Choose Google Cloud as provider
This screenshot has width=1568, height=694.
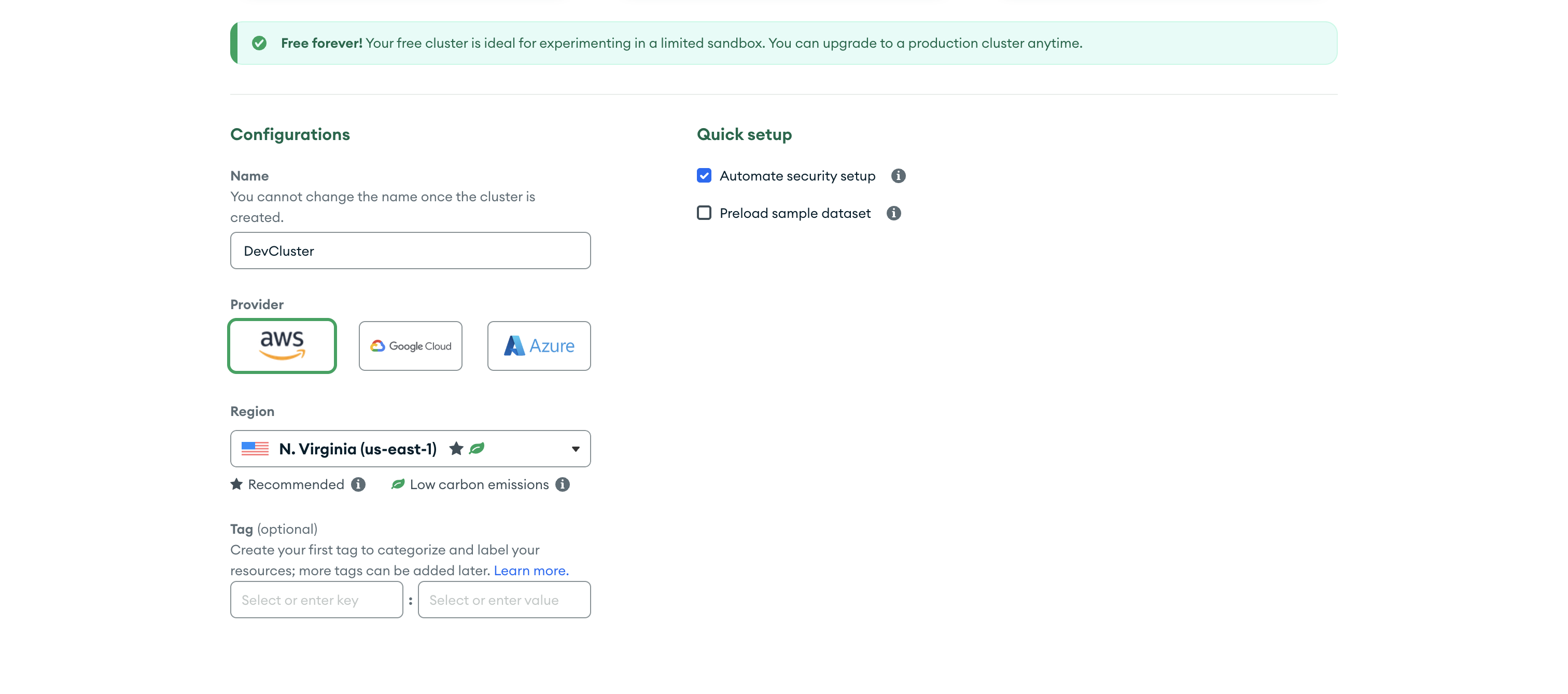(x=410, y=345)
